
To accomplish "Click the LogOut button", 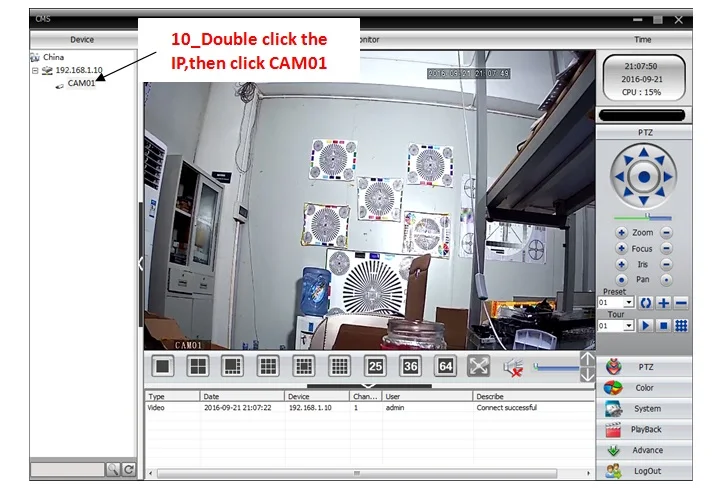I will click(x=644, y=471).
